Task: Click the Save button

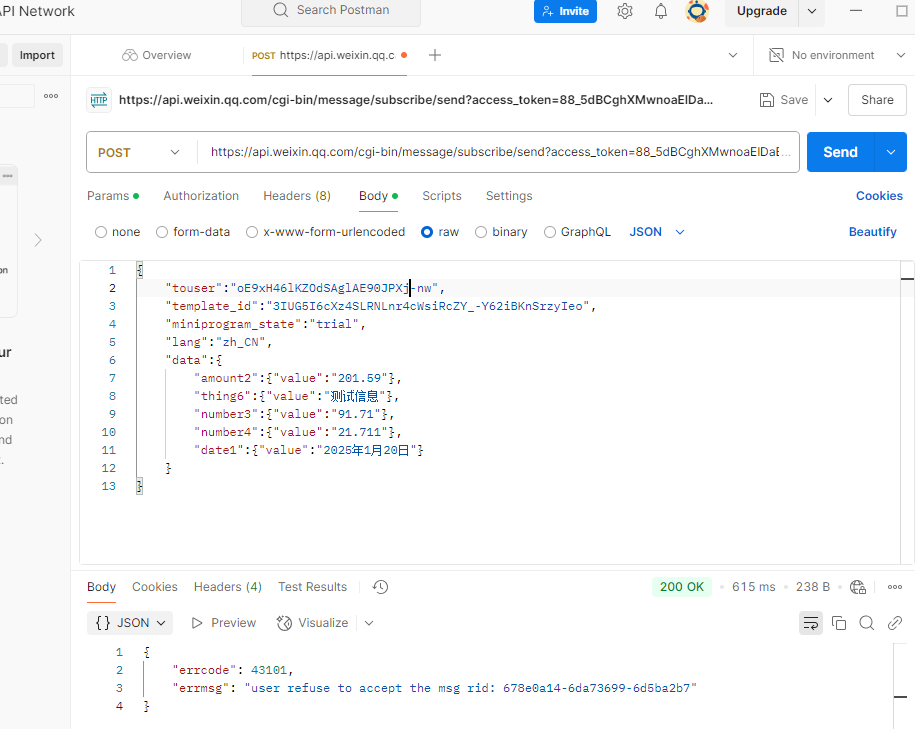Action: point(784,100)
